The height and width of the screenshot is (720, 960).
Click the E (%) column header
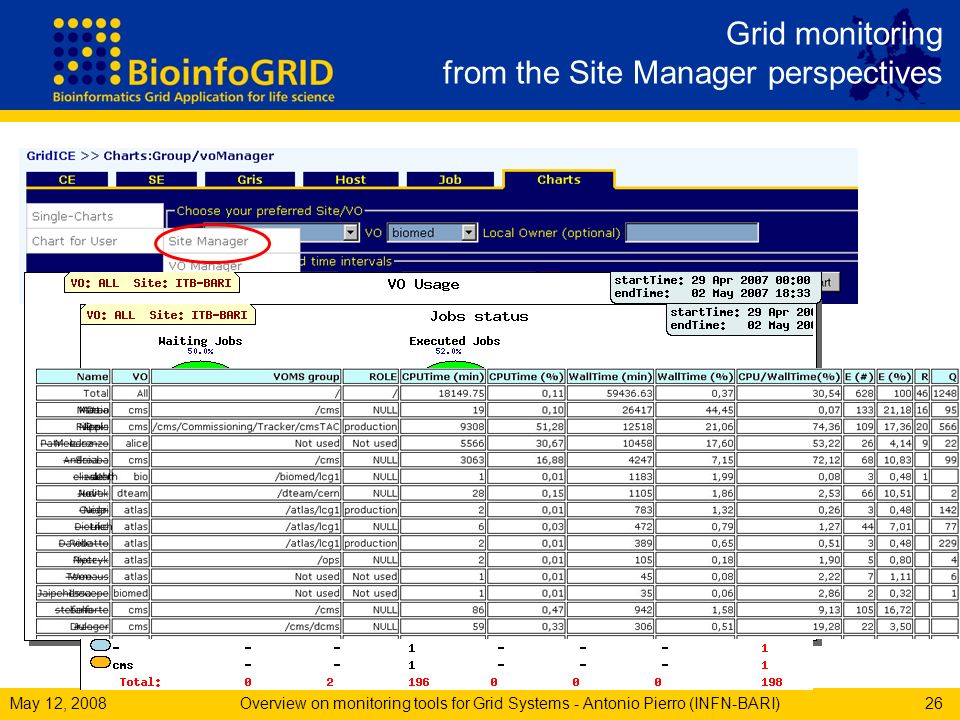[x=894, y=377]
